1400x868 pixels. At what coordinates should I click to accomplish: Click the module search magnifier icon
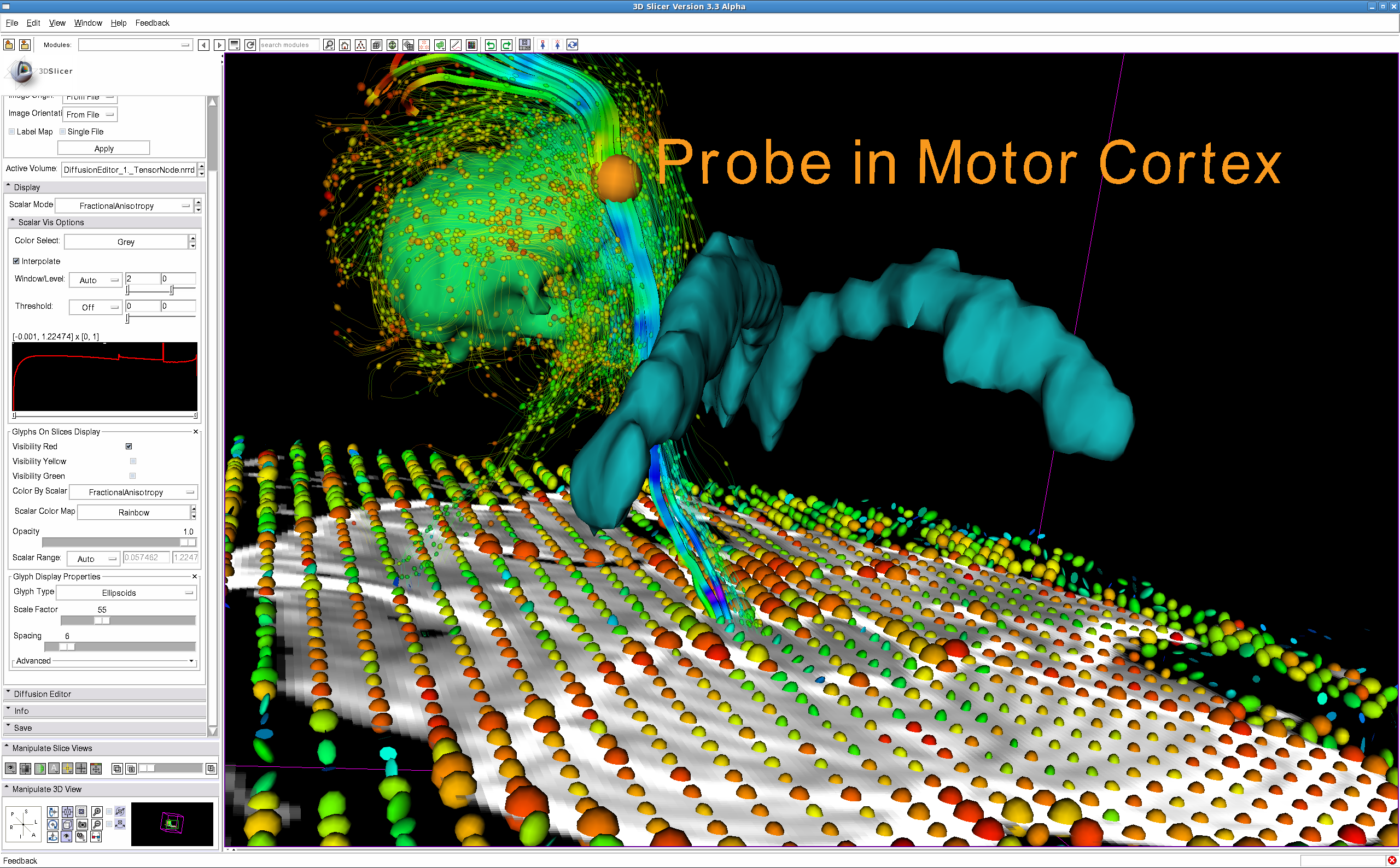click(x=329, y=45)
